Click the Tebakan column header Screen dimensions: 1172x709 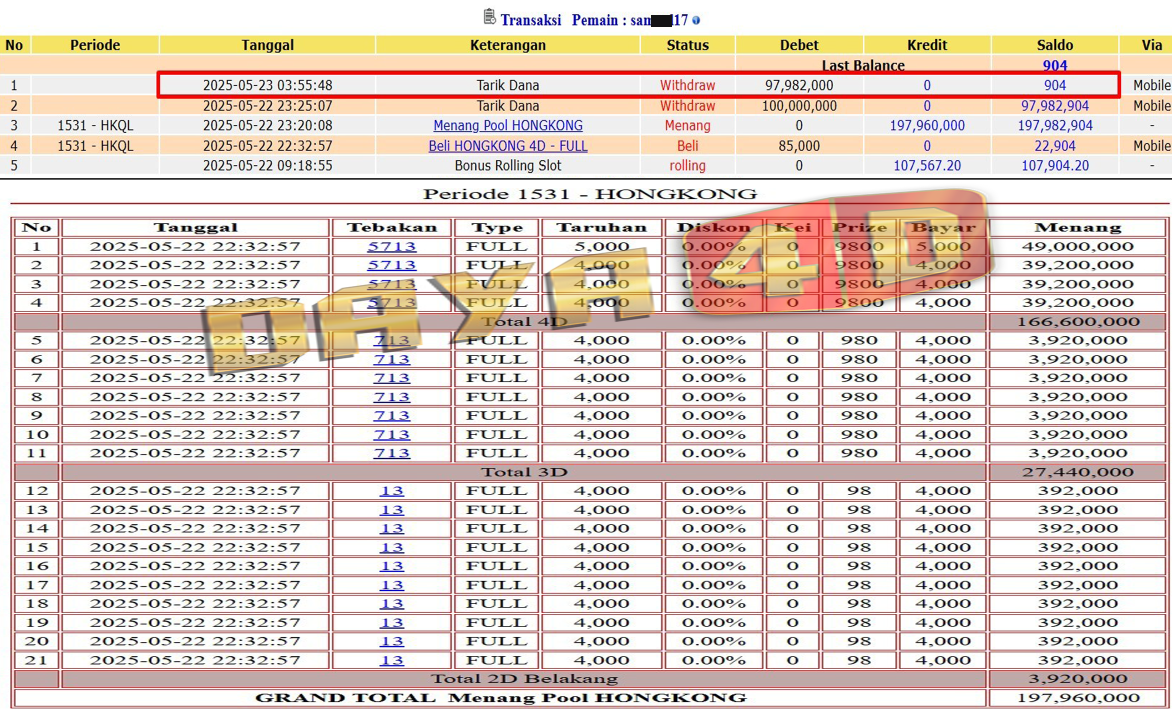pos(392,227)
